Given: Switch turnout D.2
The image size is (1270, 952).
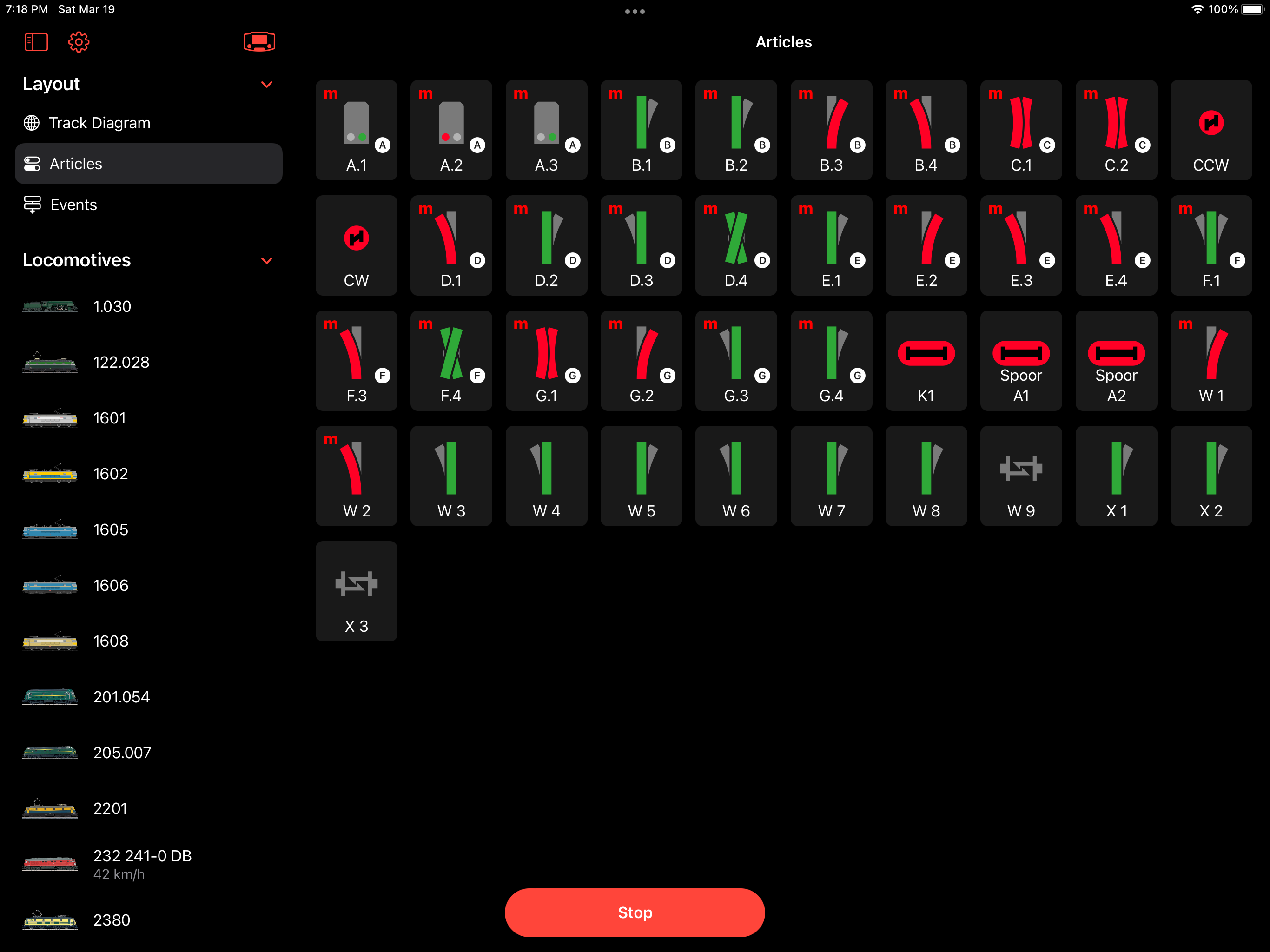Looking at the screenshot, I should [x=546, y=246].
